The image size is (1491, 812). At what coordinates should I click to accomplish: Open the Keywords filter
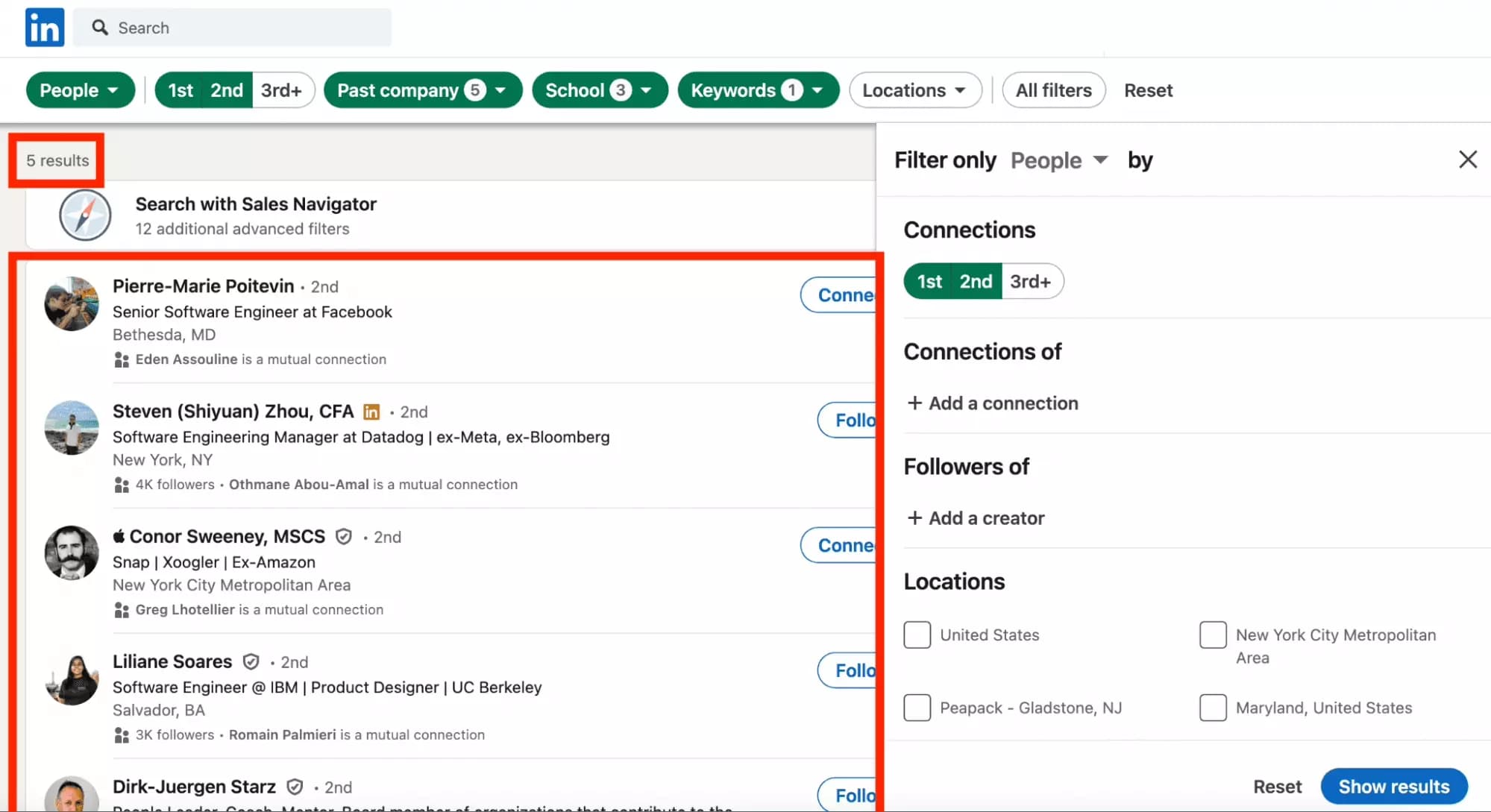coord(757,89)
